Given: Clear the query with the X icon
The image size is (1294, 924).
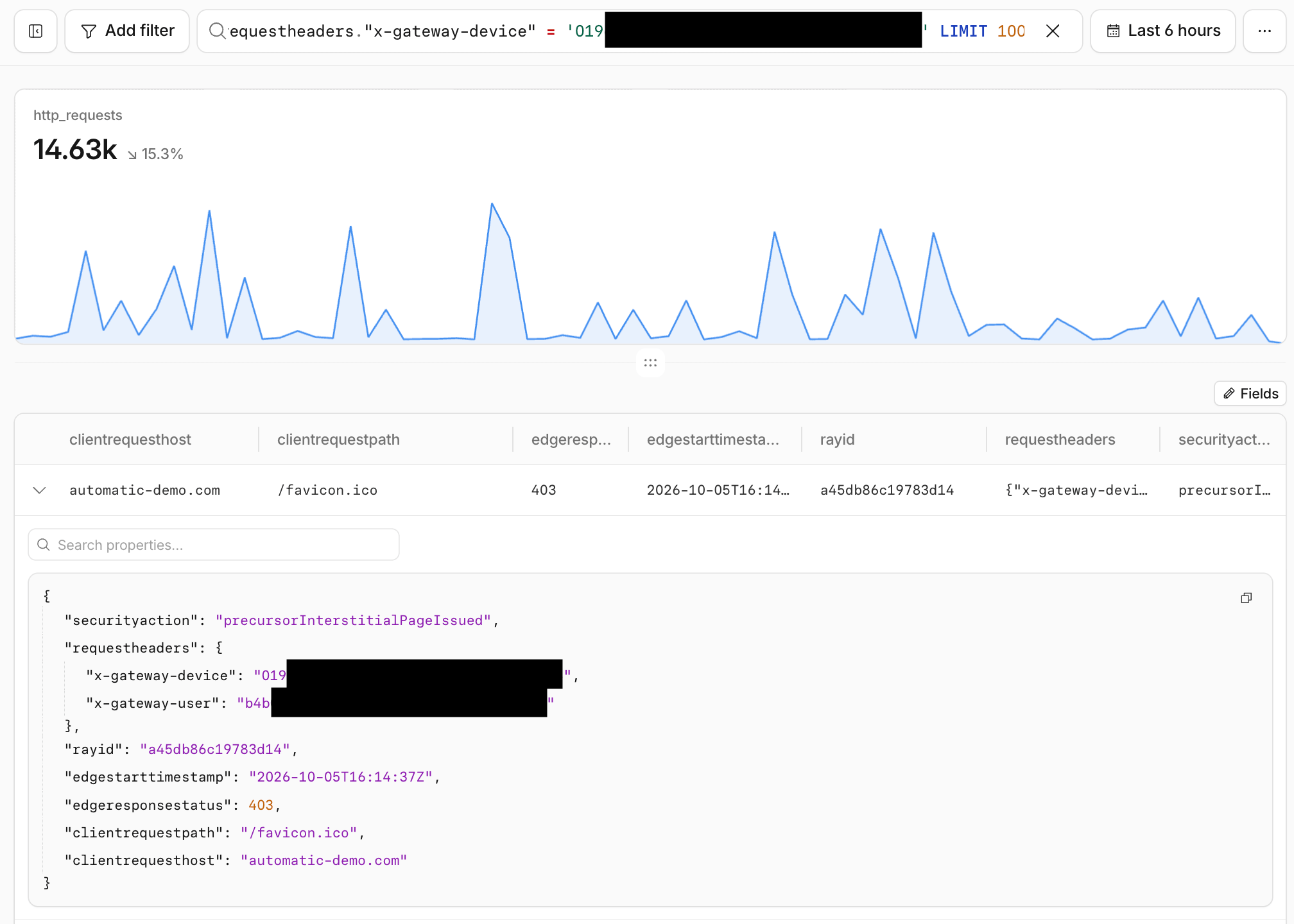Looking at the screenshot, I should (x=1053, y=31).
